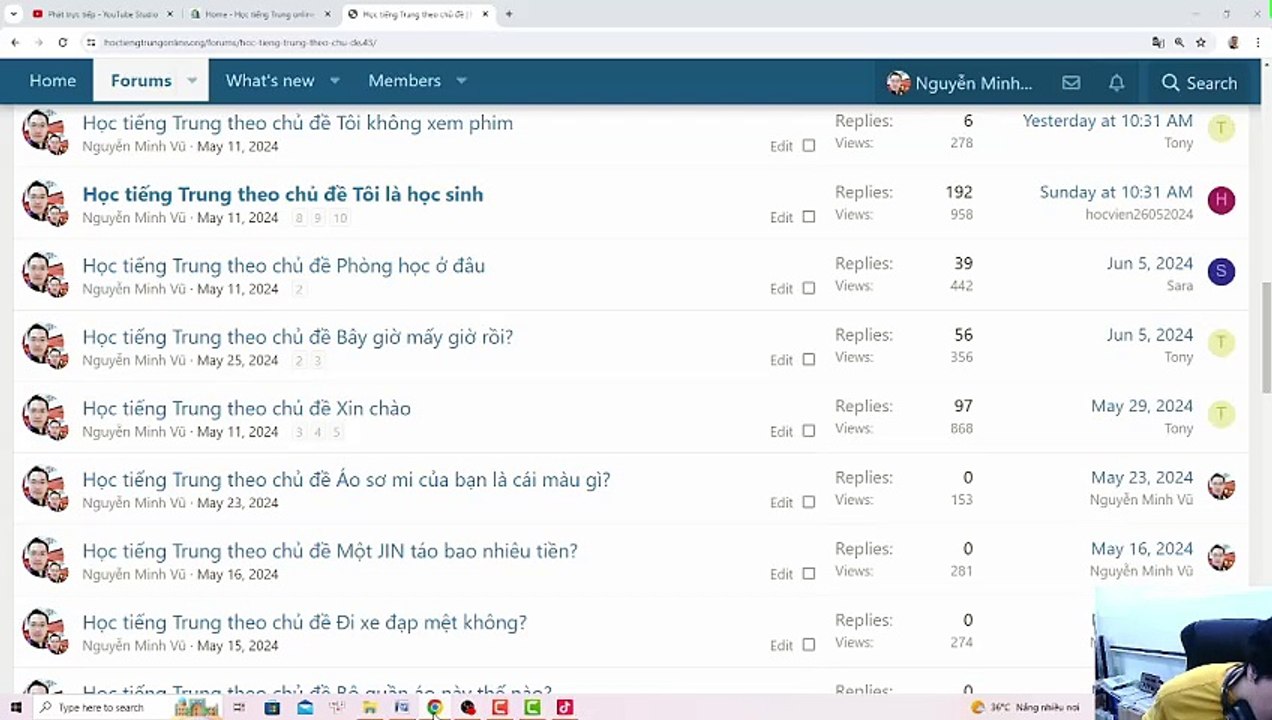Click last-poster avatar on 'Áo sơ mi' row
This screenshot has height=720, width=1272.
(1221, 486)
